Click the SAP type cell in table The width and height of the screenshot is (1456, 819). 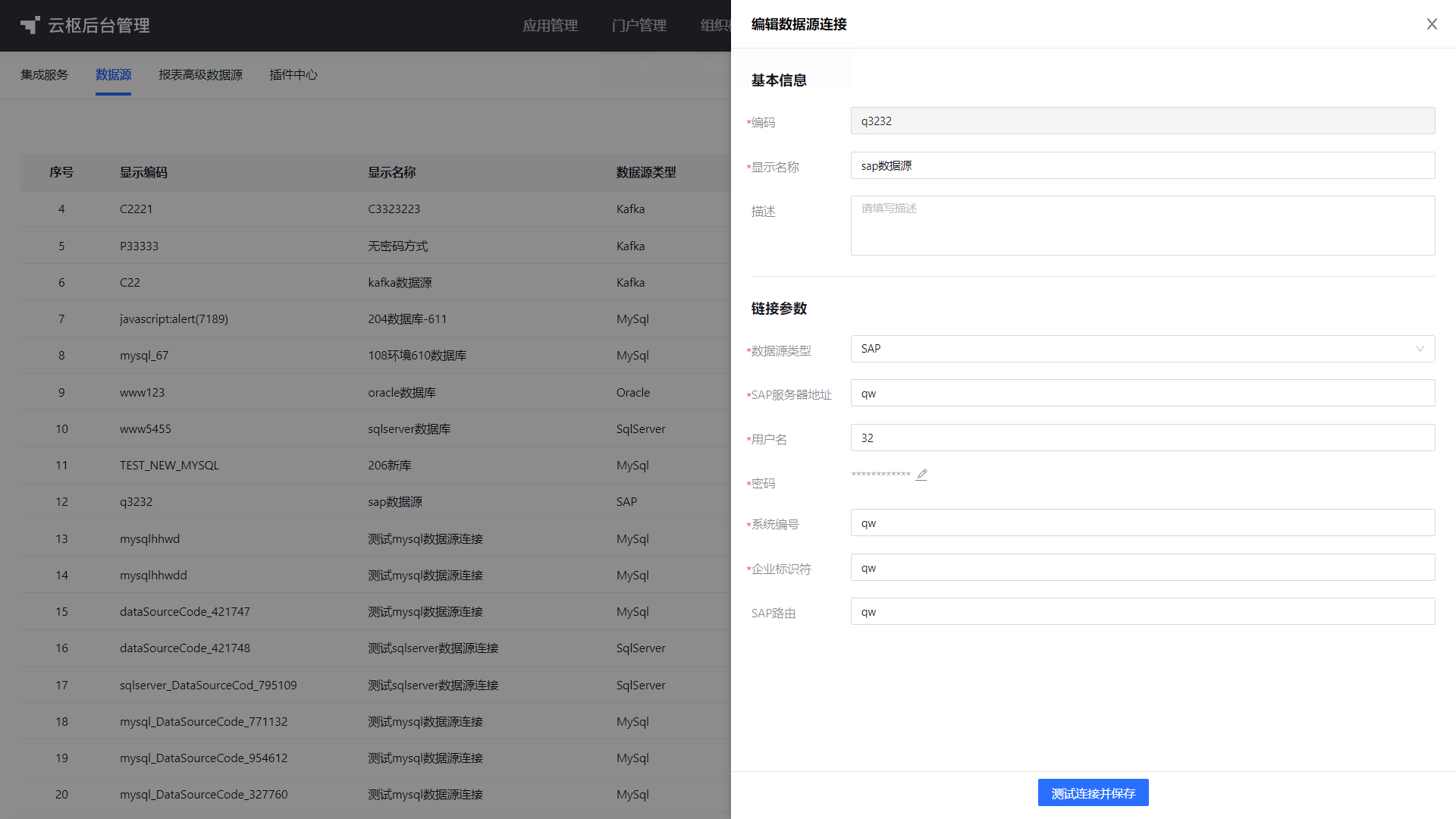(626, 501)
